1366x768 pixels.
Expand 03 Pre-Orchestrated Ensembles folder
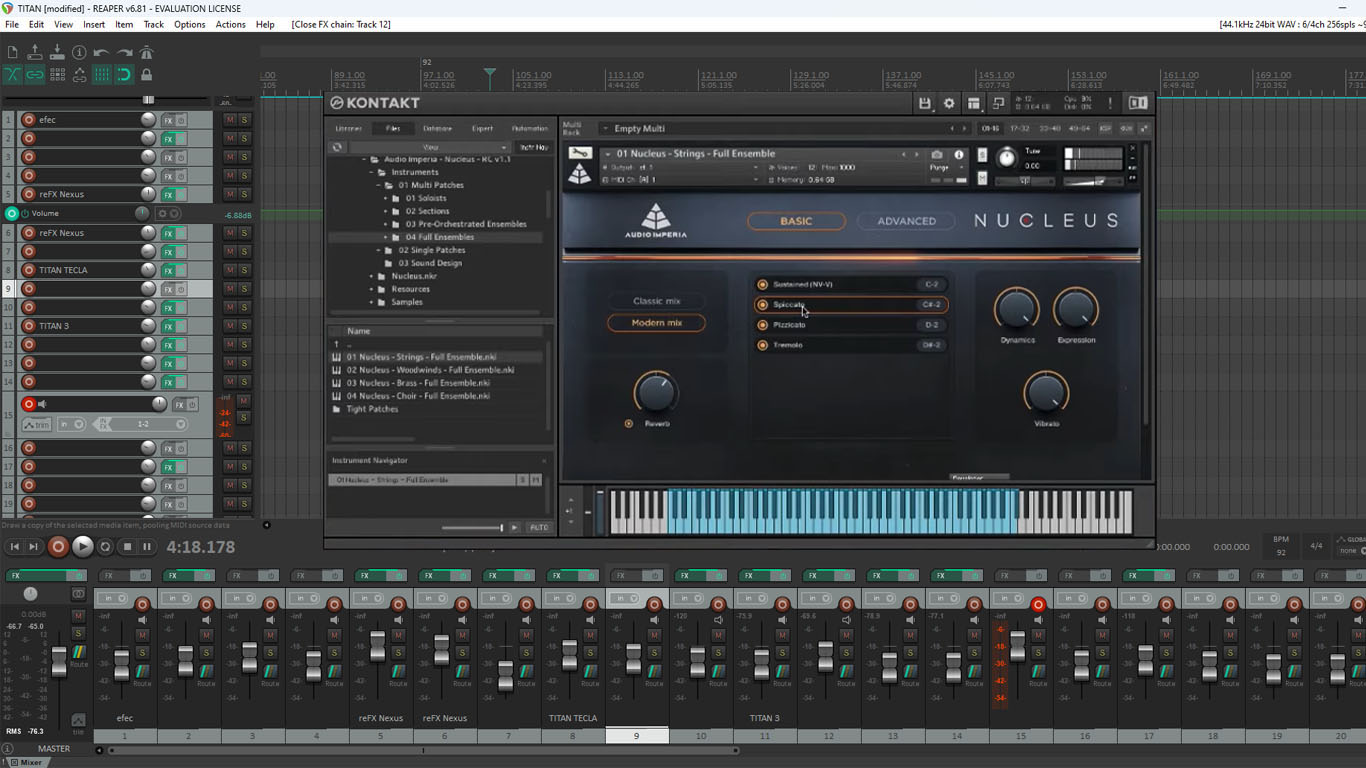click(x=385, y=224)
